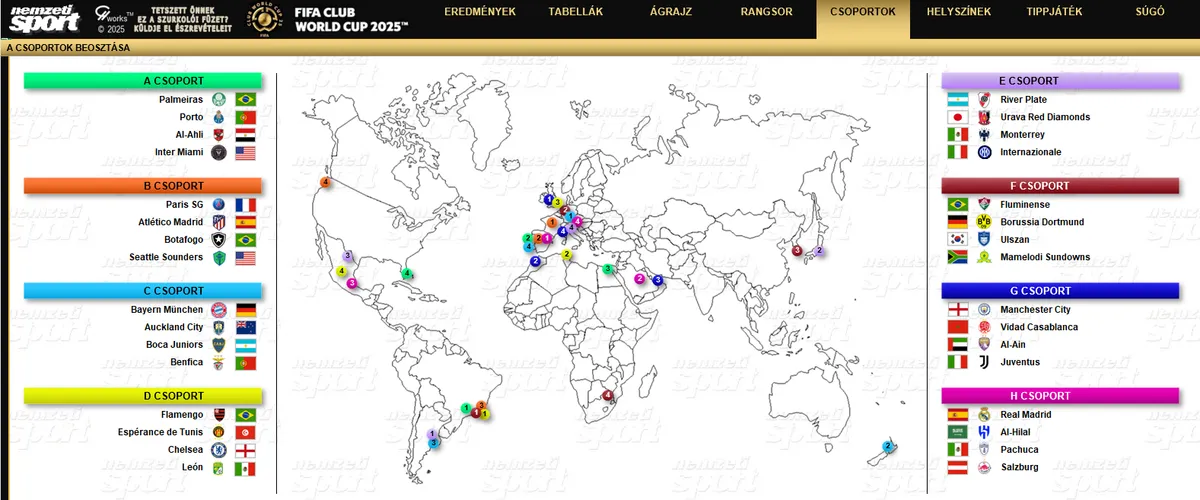Go to the Rangsor tab

(x=767, y=12)
